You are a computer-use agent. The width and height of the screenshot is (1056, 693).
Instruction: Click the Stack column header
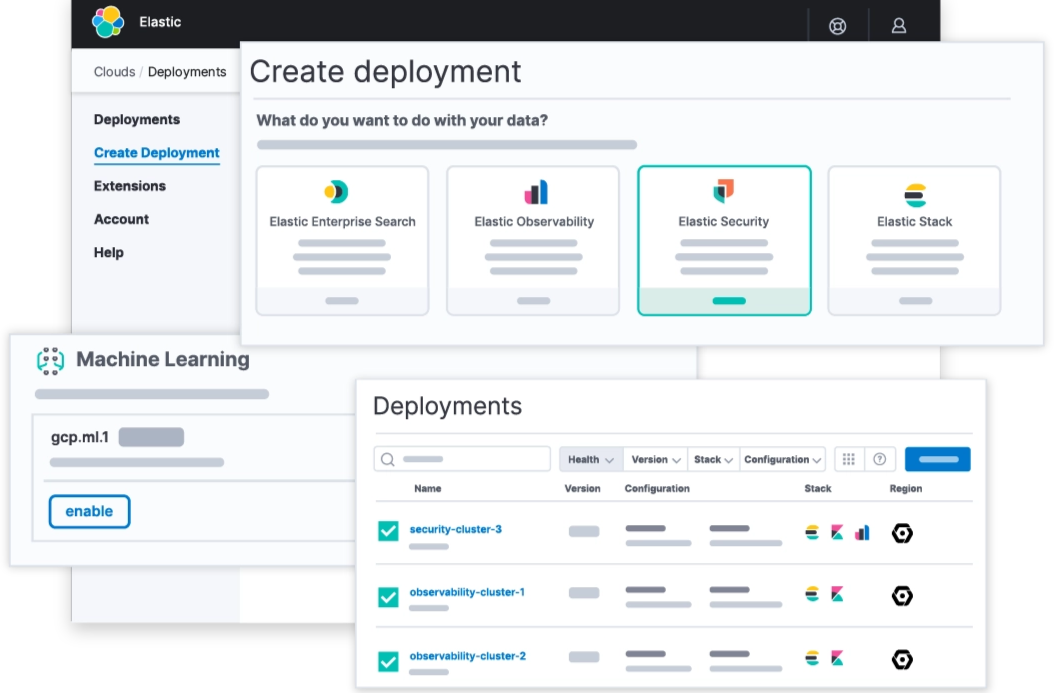[x=818, y=488]
